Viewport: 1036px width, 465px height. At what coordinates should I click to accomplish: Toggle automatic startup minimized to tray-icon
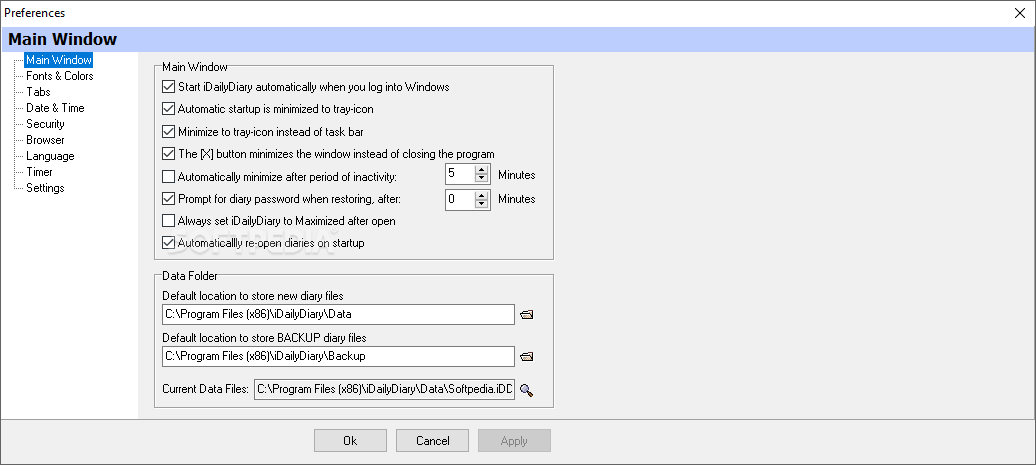168,109
